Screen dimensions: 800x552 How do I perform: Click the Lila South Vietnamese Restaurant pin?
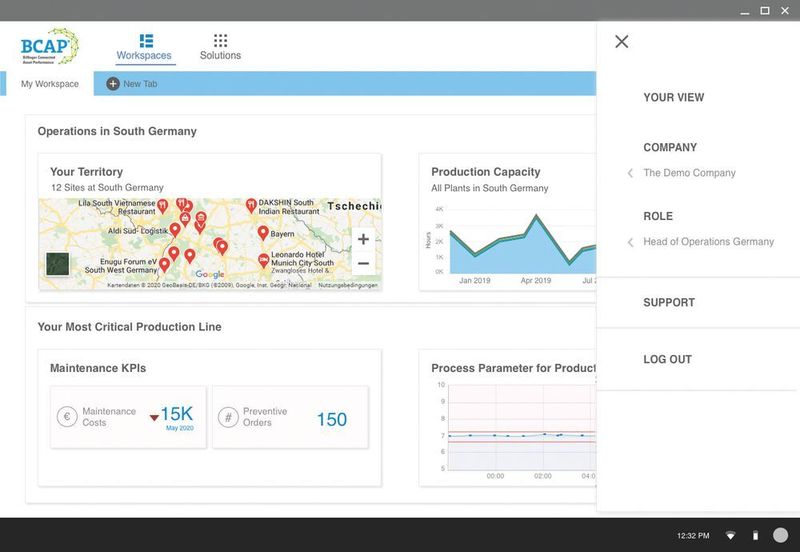tap(162, 206)
